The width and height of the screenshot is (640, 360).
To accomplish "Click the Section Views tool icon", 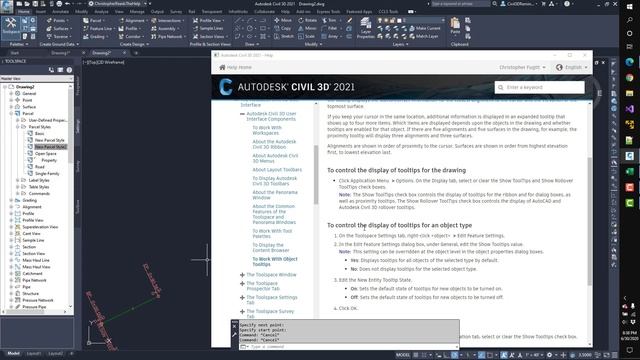I will tap(196, 36).
